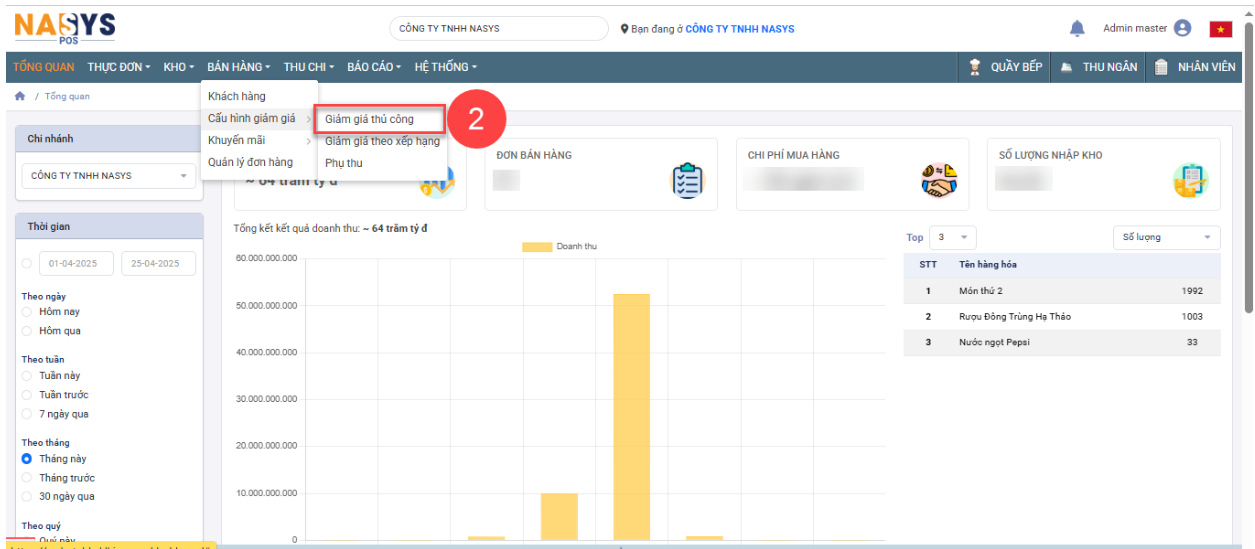This screenshot has width=1255, height=549.
Task: Open the BÁO CÁO menu
Action: (x=373, y=67)
